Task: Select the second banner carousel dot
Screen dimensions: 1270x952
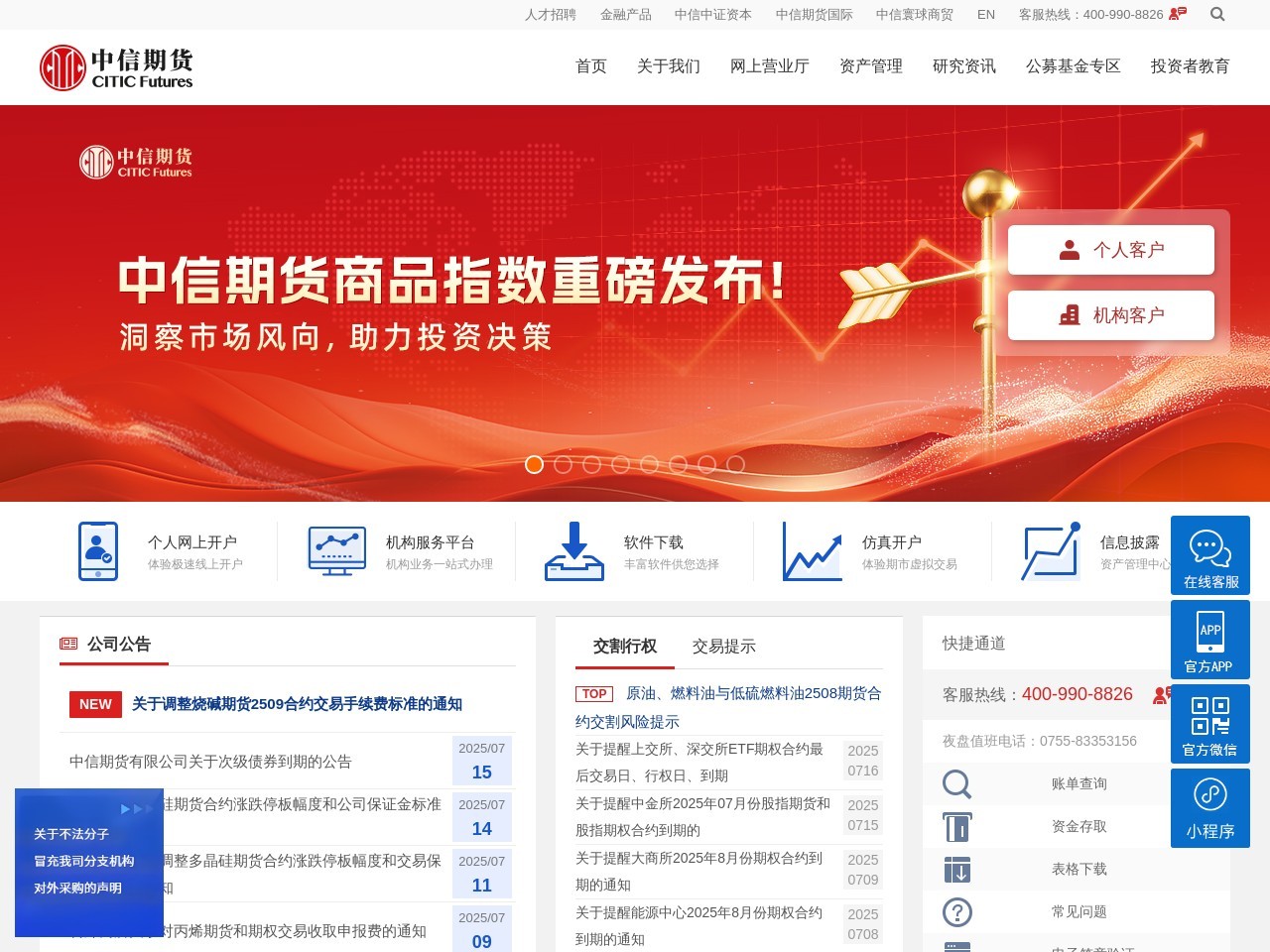Action: point(563,464)
